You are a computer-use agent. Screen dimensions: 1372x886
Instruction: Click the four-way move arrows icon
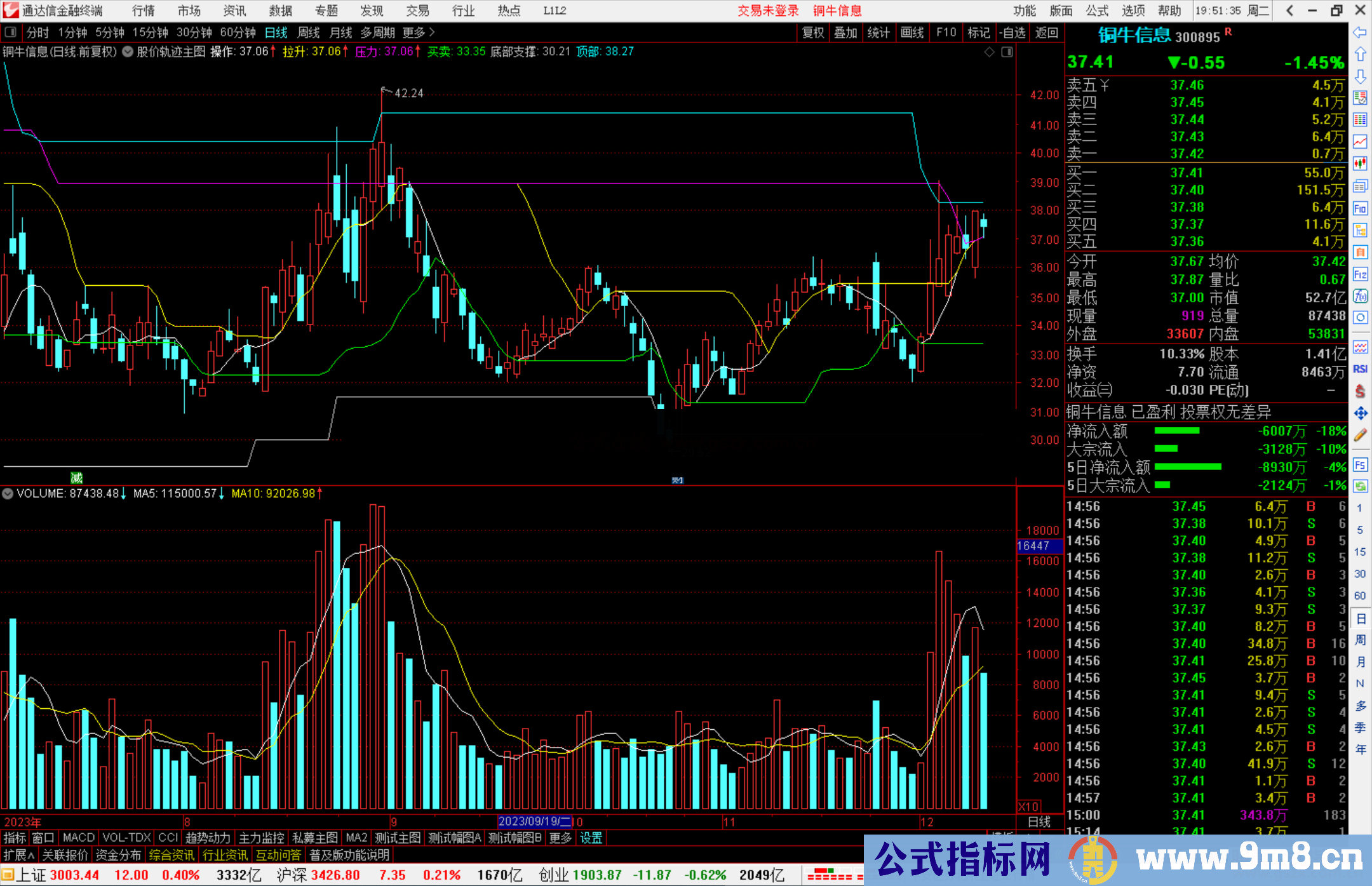[x=1360, y=413]
